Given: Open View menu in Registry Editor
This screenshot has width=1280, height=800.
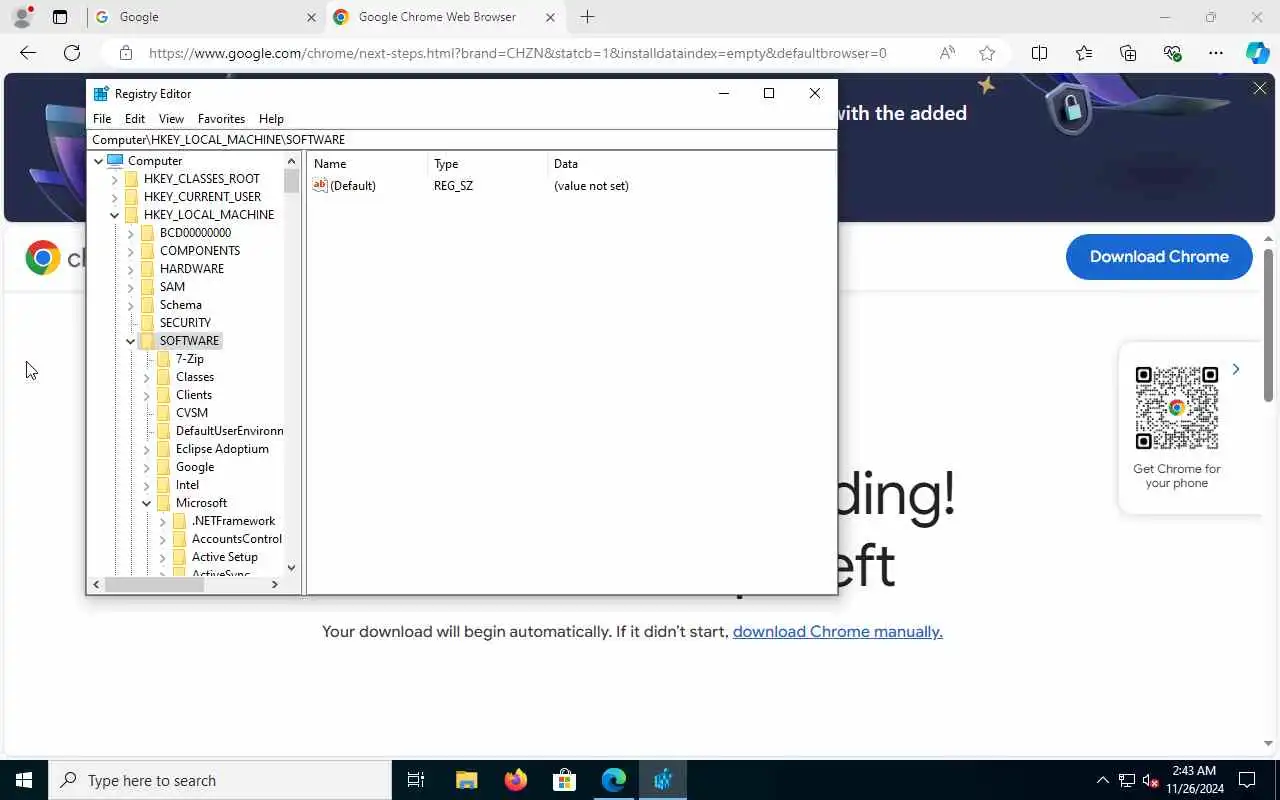Looking at the screenshot, I should (171, 118).
